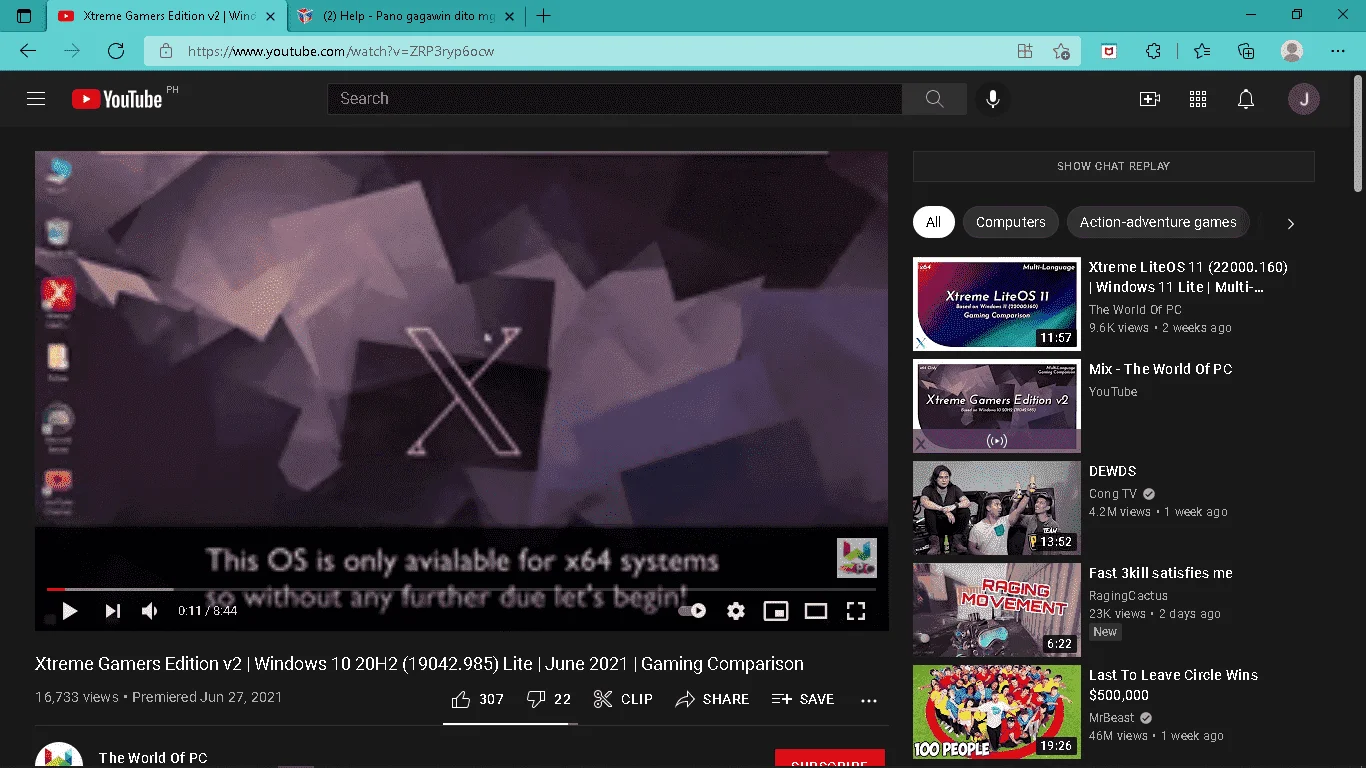
Task: Go to YouTube home via logo
Action: click(117, 99)
